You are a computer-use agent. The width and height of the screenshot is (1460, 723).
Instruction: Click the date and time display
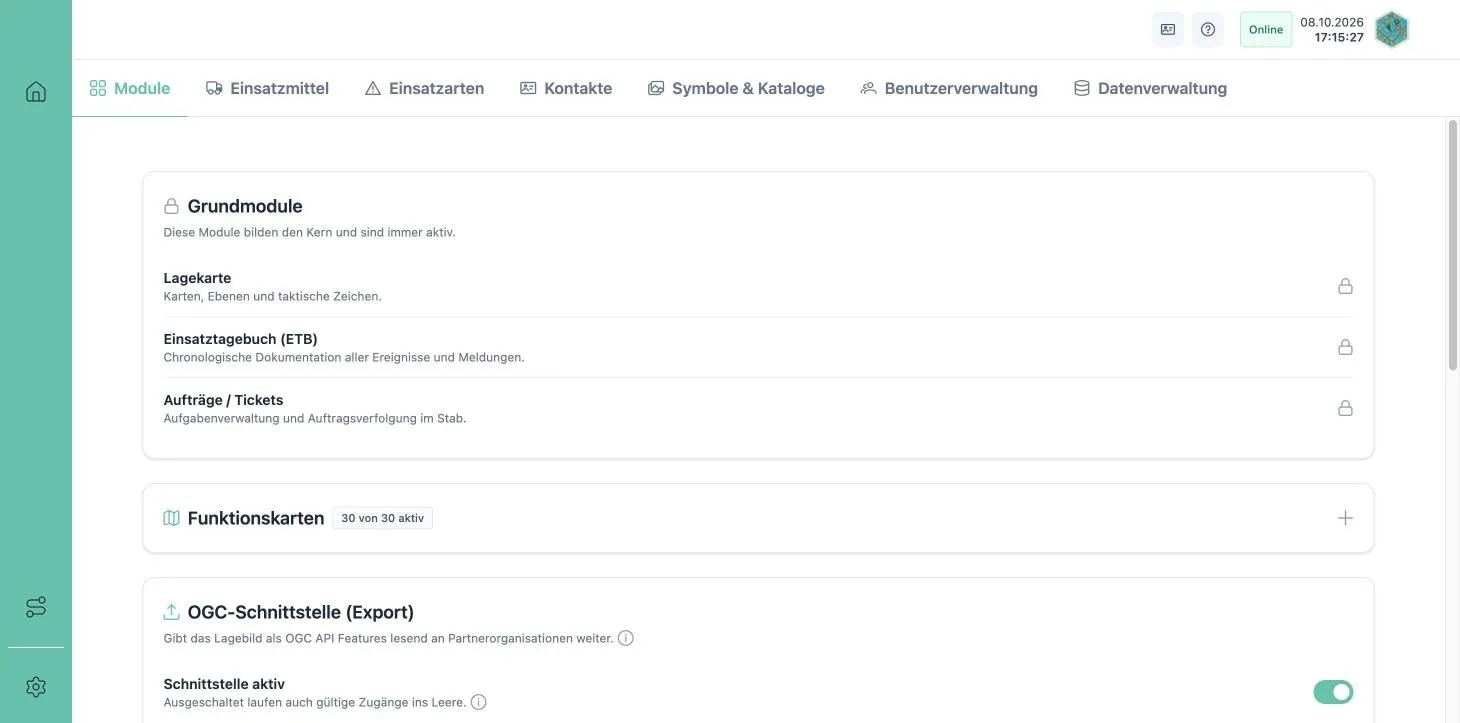[x=1332, y=29]
